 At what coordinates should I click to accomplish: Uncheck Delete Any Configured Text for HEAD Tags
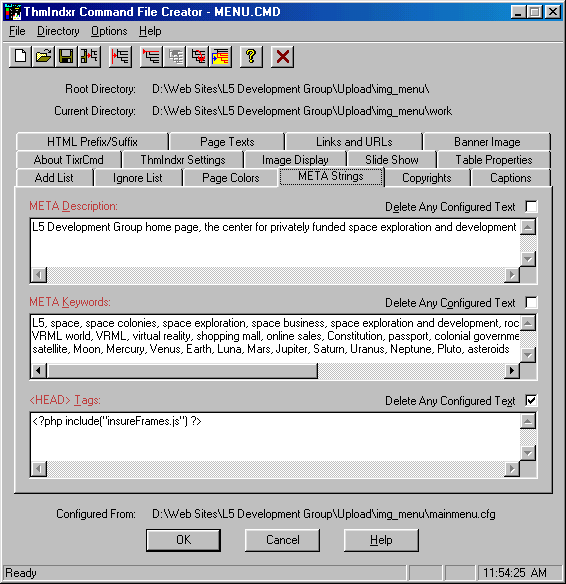(531, 400)
